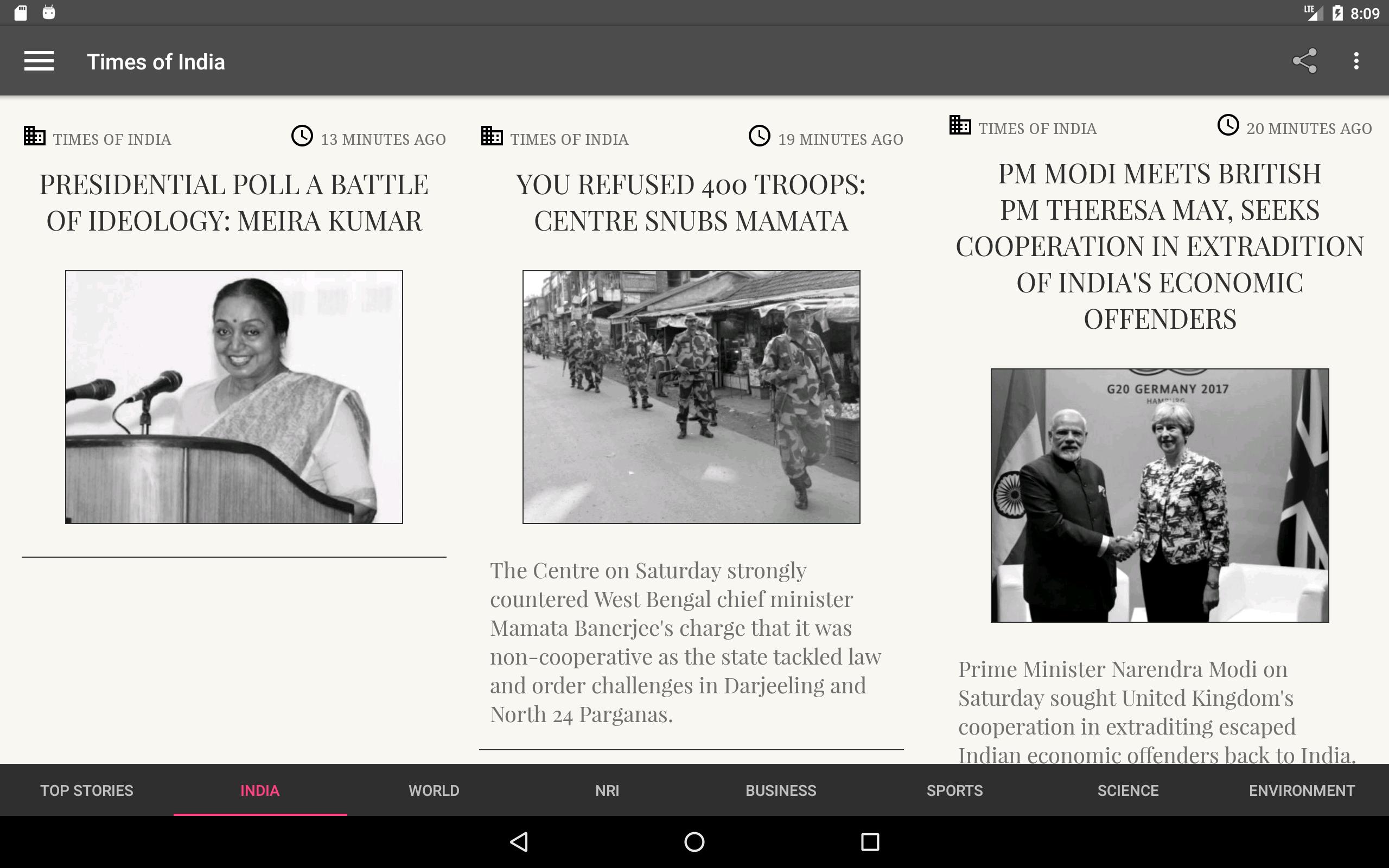Screen dimensions: 1389x868
Task: Tap building icon on Mamata troops article
Action: pos(492,136)
